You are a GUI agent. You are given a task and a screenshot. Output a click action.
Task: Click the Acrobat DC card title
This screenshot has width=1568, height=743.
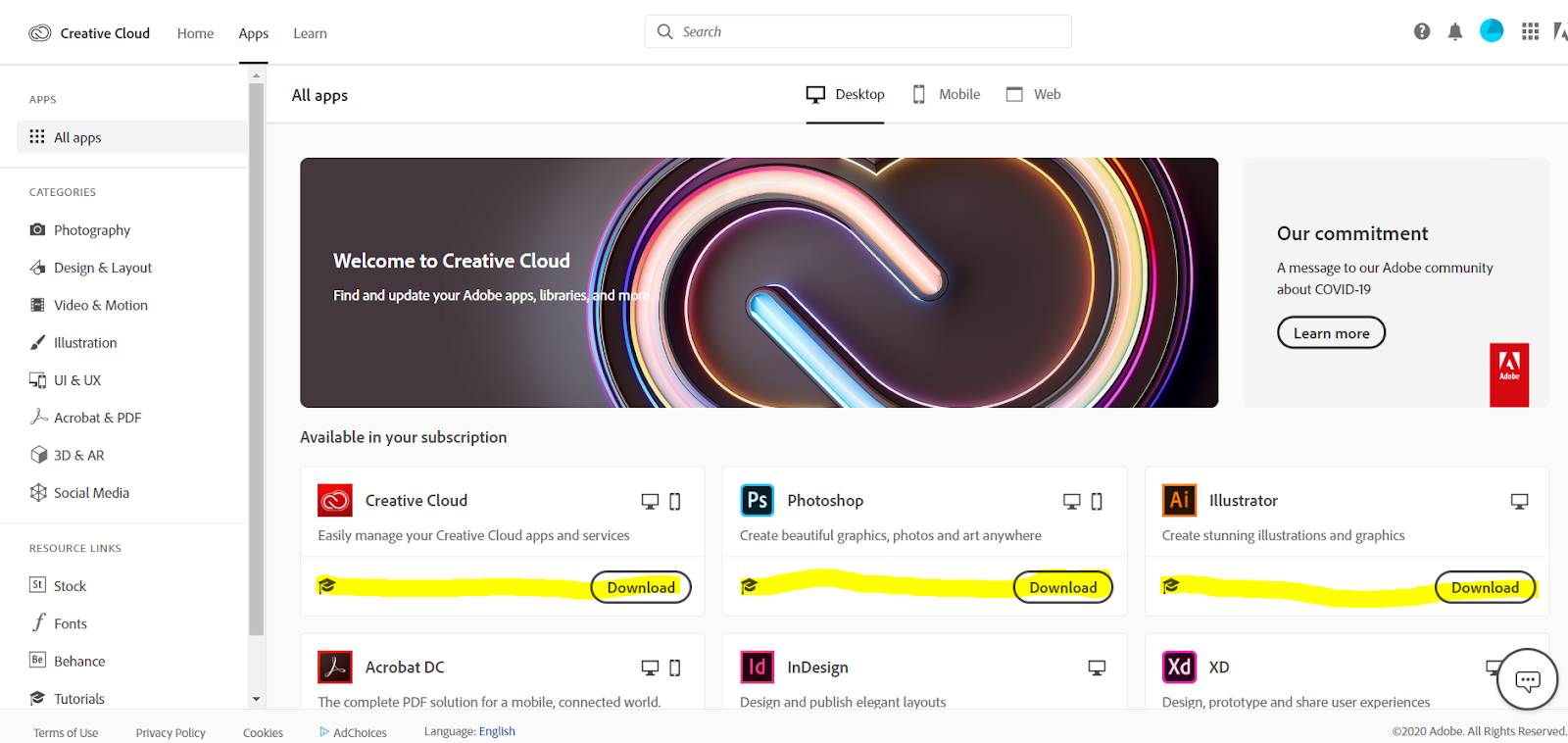tap(405, 668)
